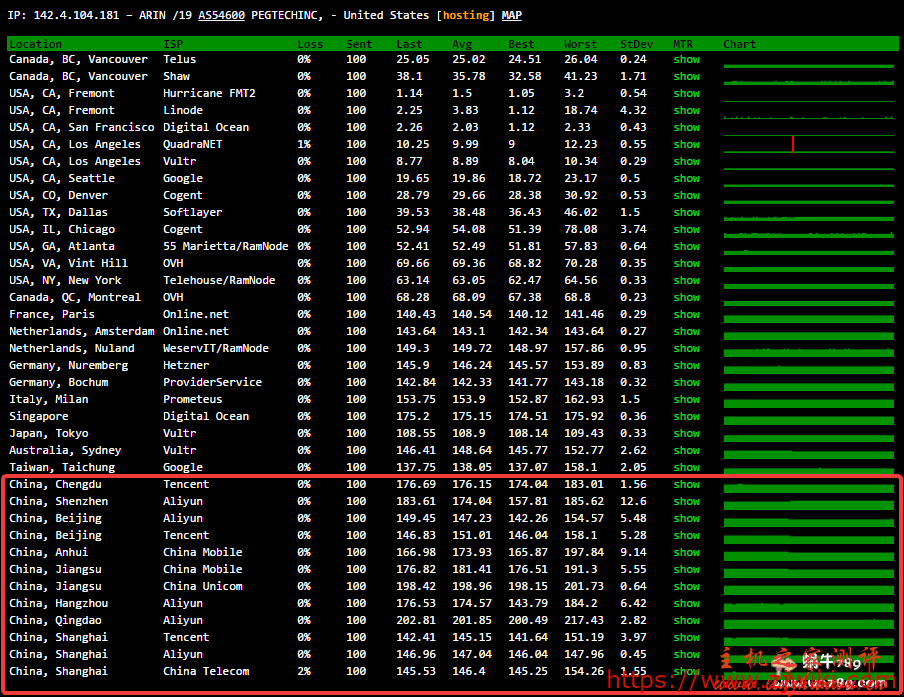Show MTR for Chengdu Tencent row

pyautogui.click(x=686, y=485)
